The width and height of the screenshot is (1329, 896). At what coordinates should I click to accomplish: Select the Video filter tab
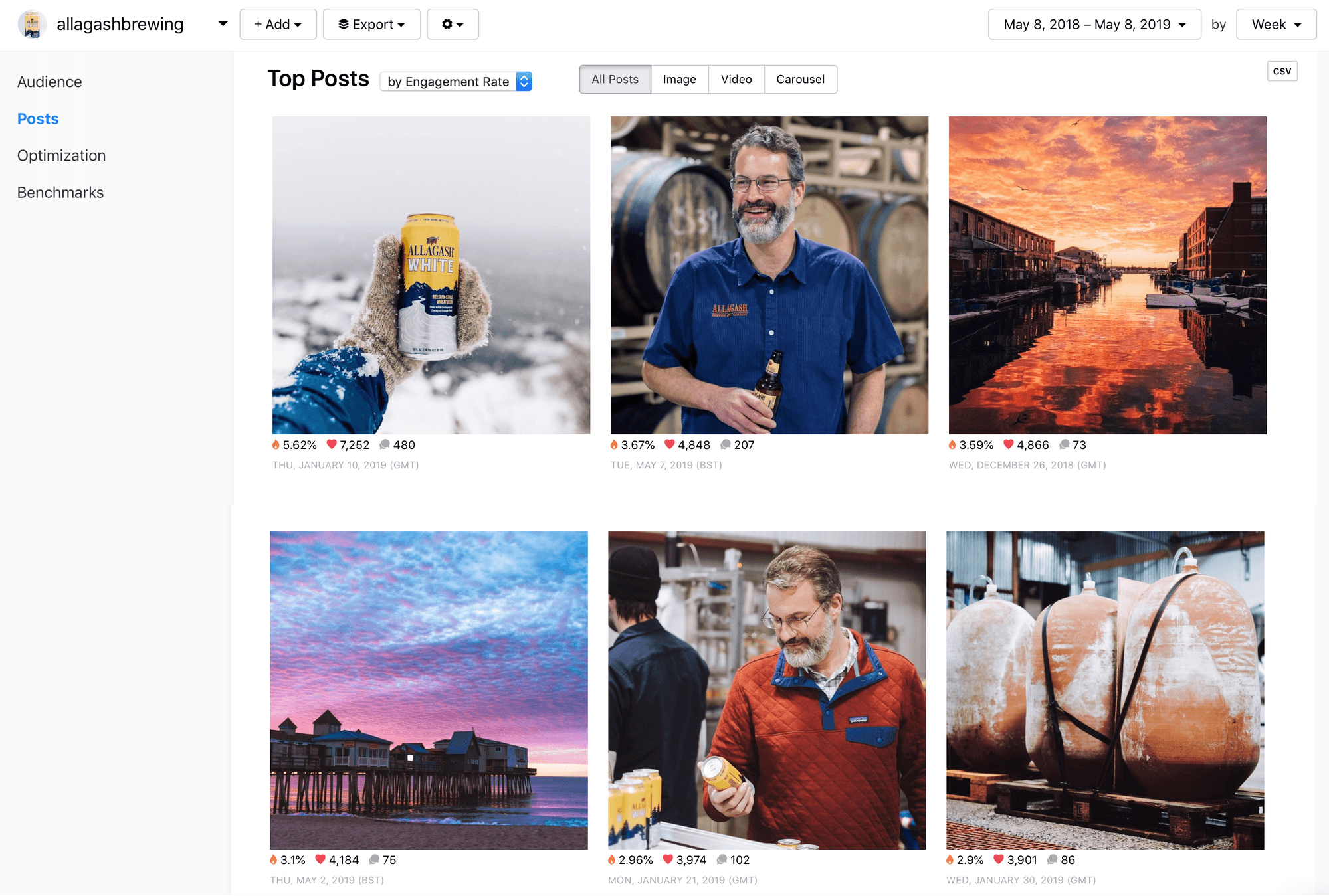pos(736,79)
